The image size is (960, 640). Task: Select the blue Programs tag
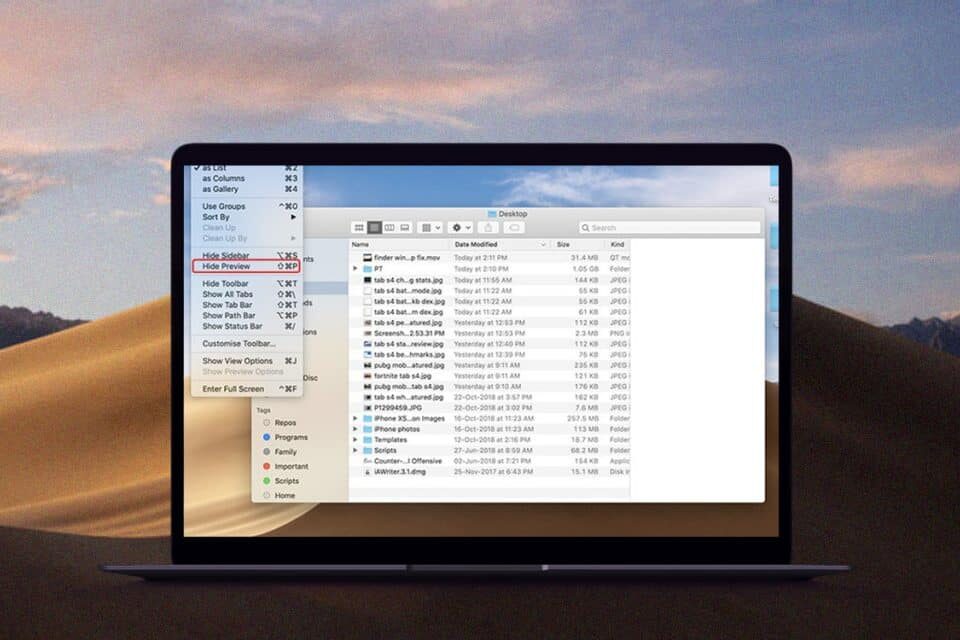click(291, 437)
